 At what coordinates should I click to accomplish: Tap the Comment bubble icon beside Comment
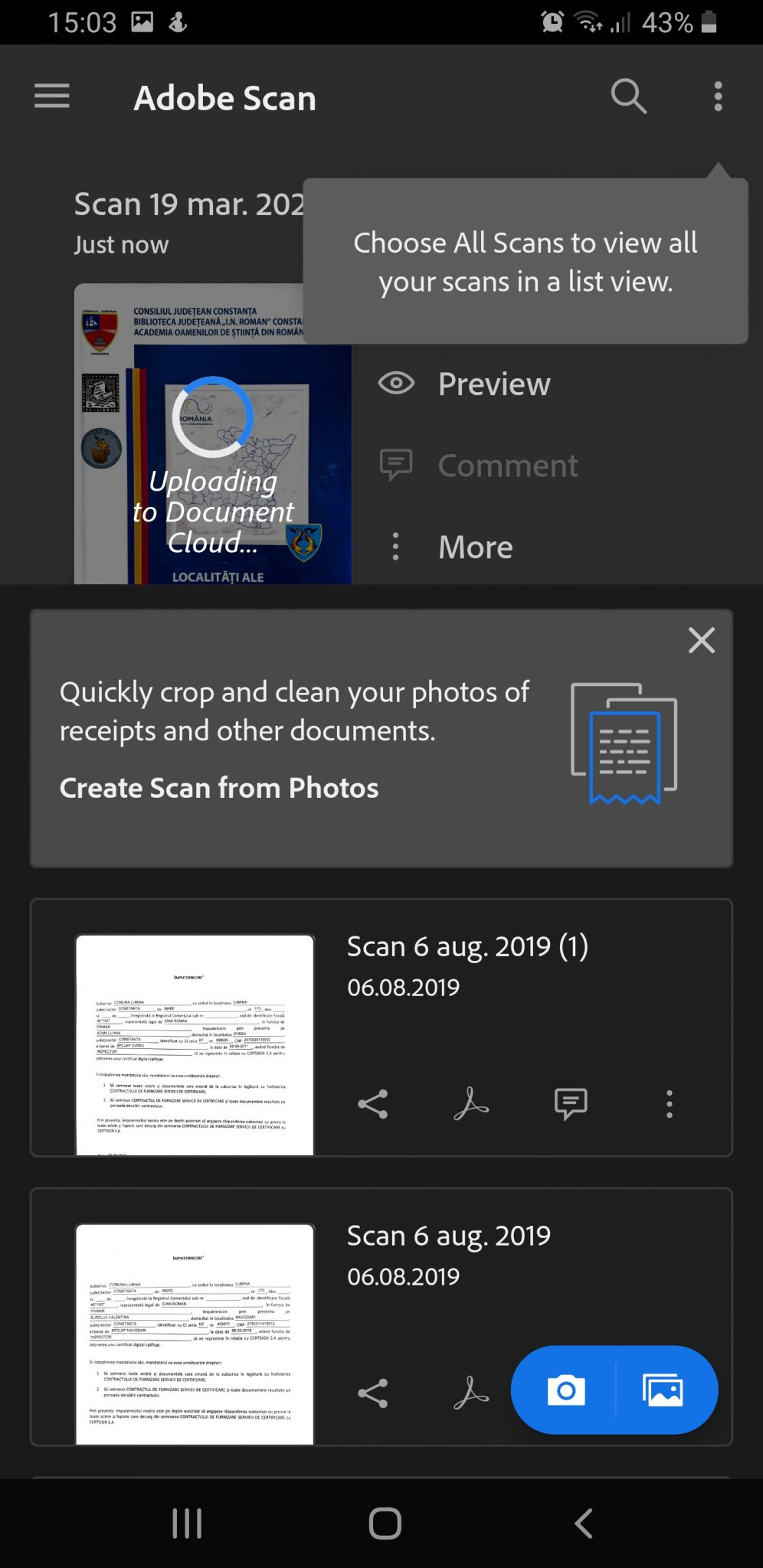(x=397, y=465)
